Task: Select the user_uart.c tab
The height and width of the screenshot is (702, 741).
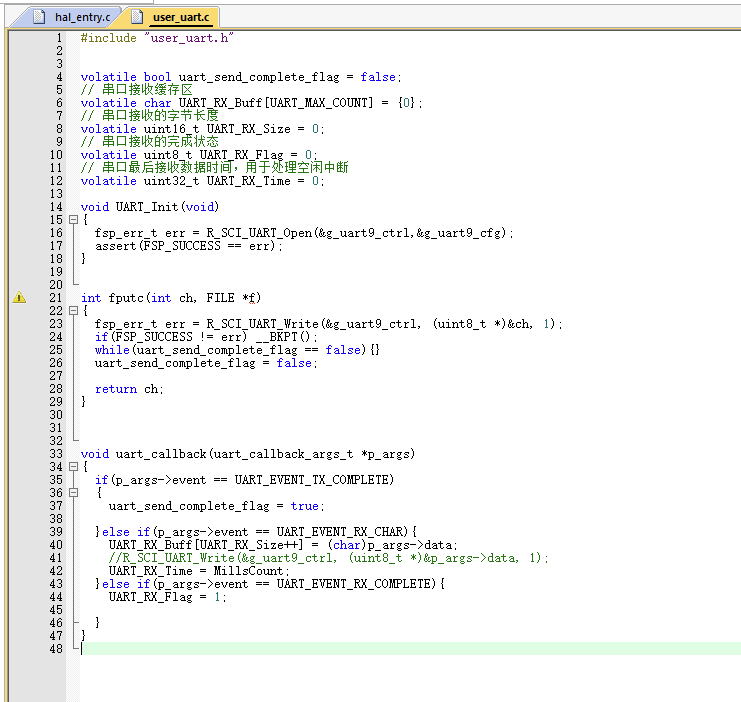Action: tap(180, 17)
